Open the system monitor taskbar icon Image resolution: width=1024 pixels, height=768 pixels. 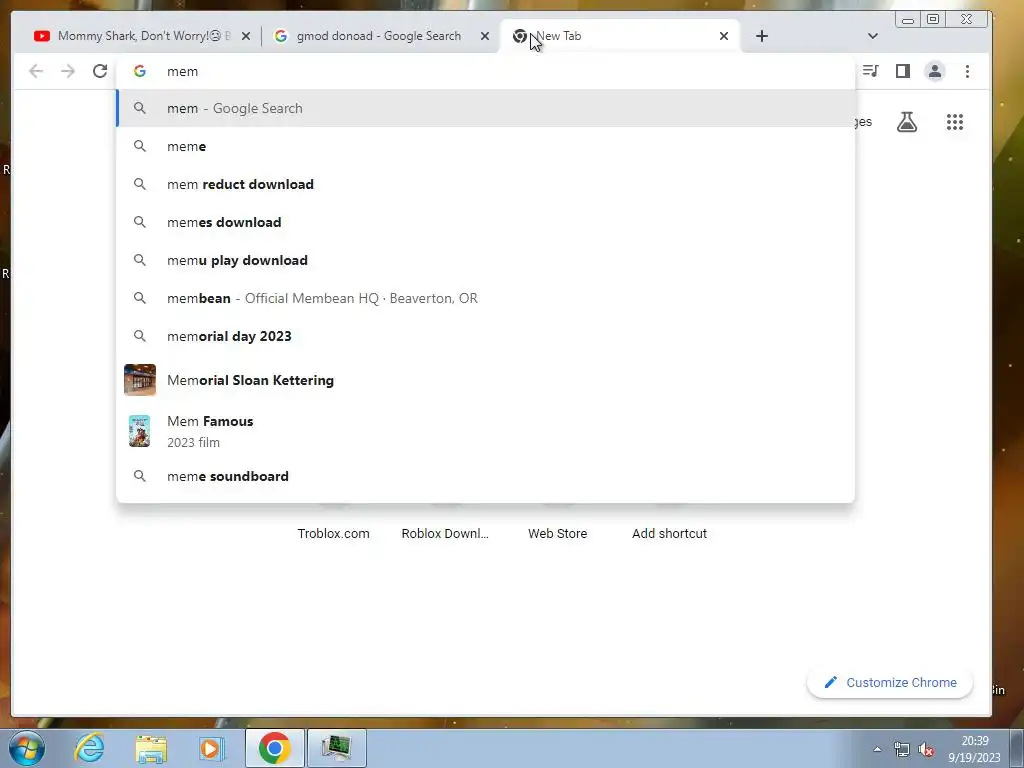[x=336, y=748]
